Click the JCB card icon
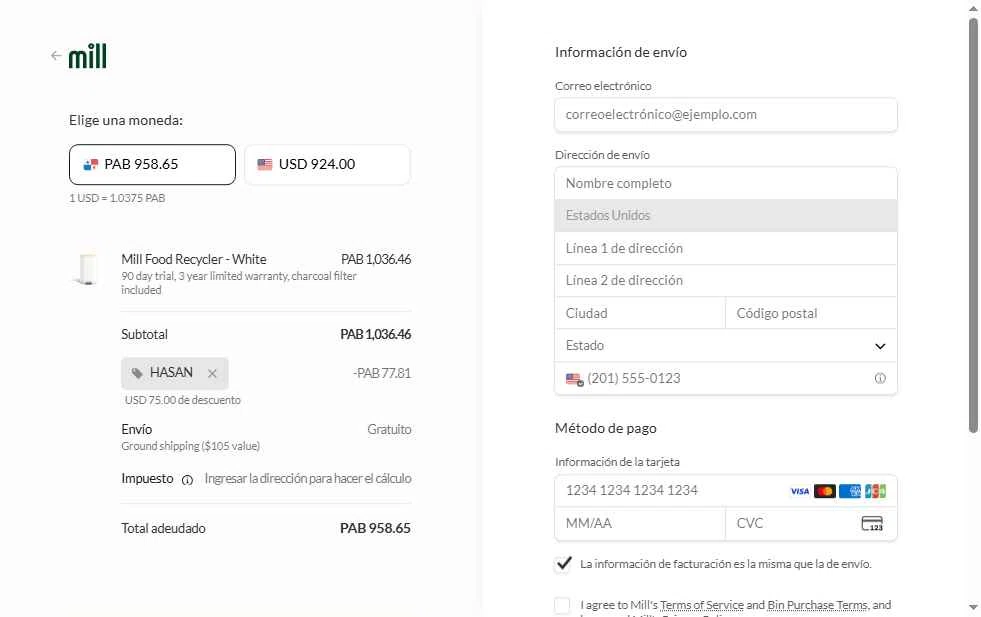This screenshot has height=617, width=981. (875, 491)
